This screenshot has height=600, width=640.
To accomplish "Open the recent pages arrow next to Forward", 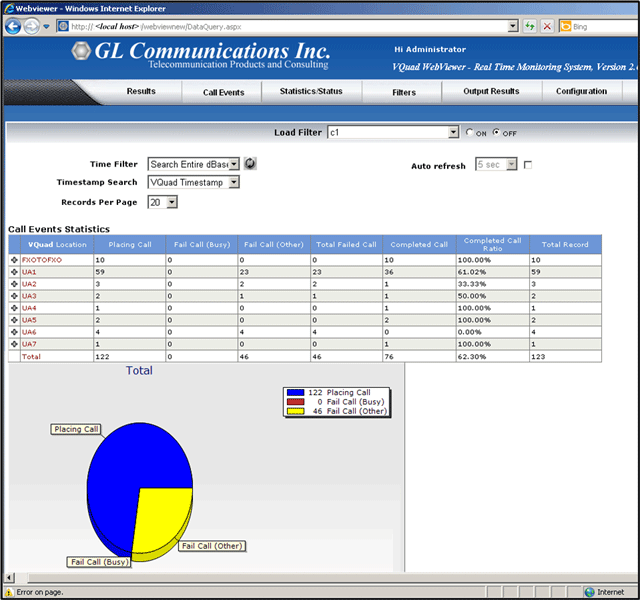I will click(46, 27).
